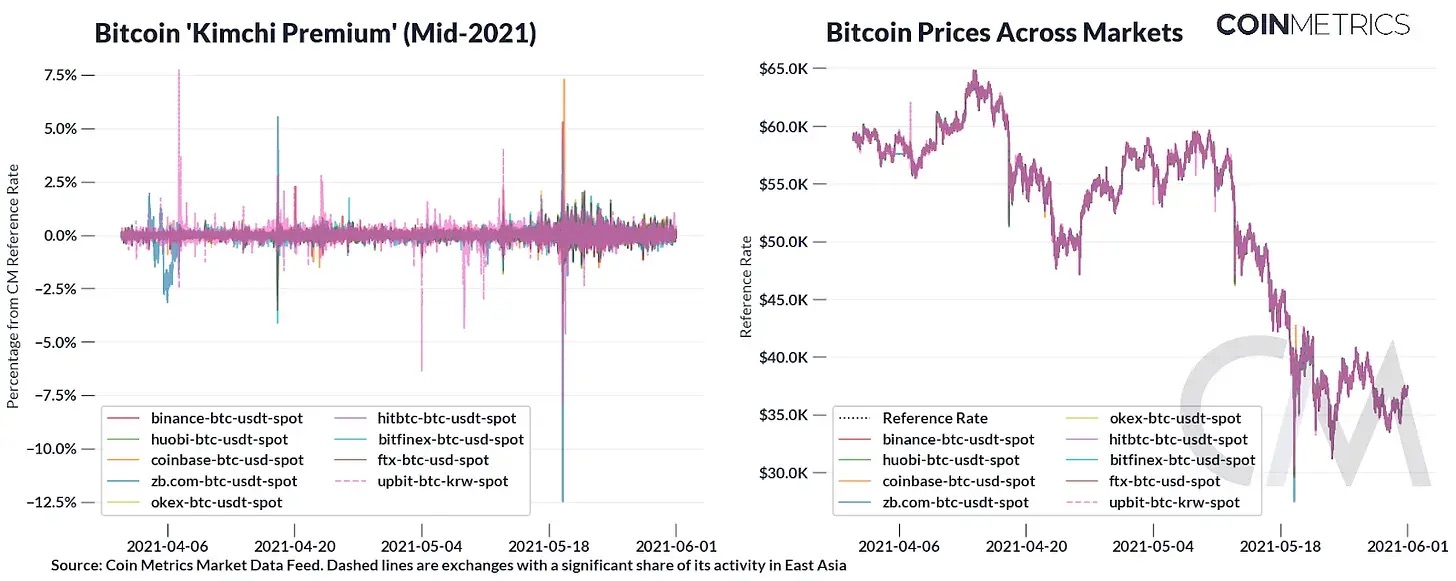This screenshot has height=581, width=1456.
Task: Click bitfinex-btc-usd-spot in Kimchi Premium legend
Action: click(x=451, y=439)
